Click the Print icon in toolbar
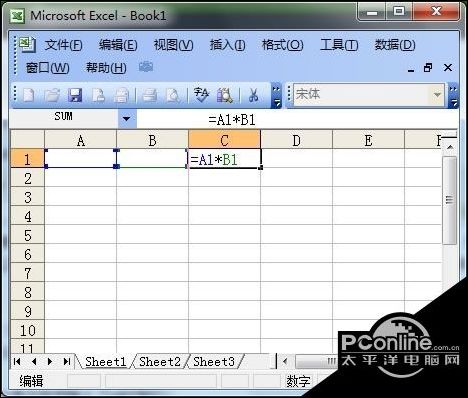468x398 pixels. click(x=150, y=95)
